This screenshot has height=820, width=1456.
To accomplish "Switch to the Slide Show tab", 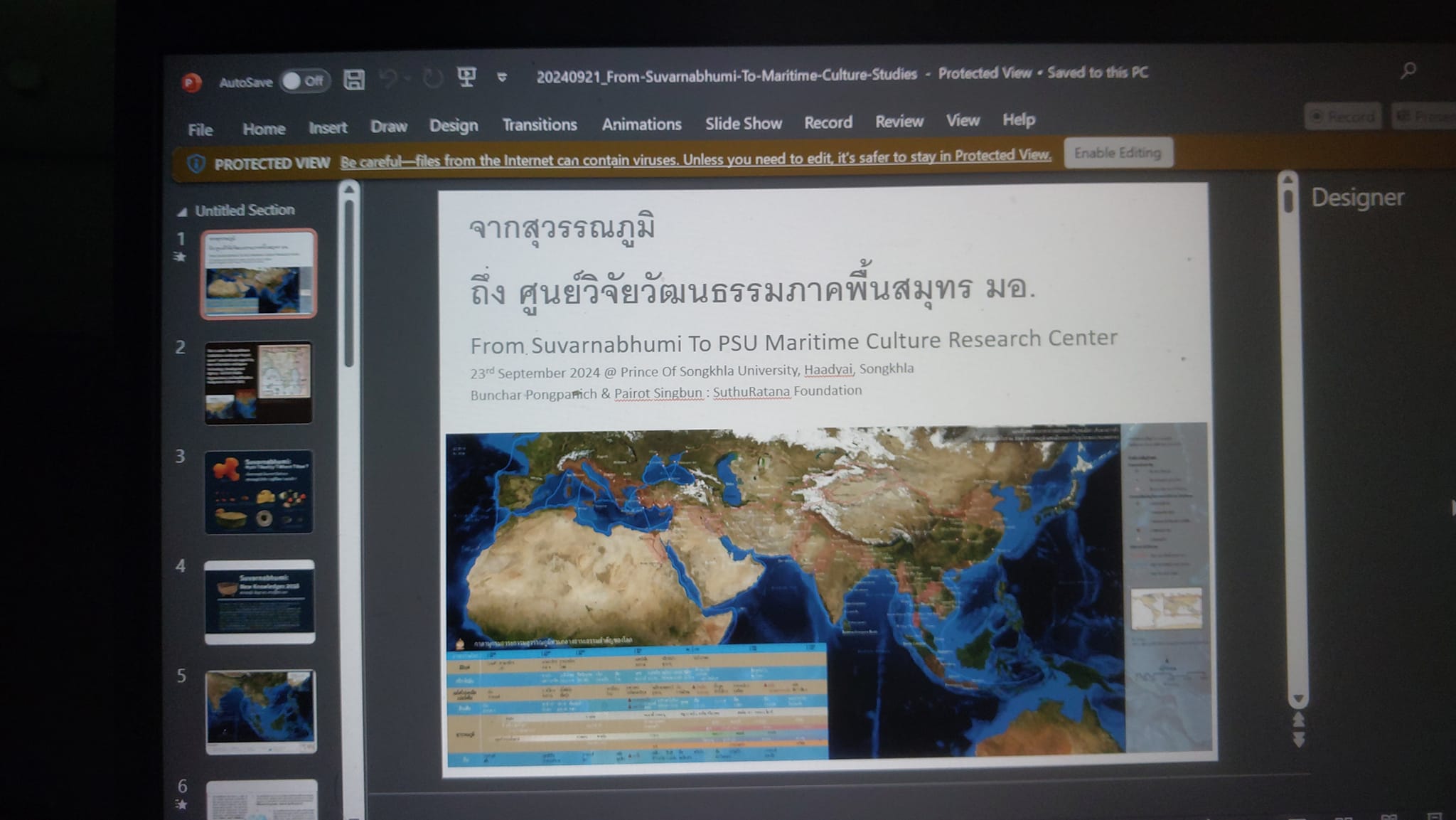I will [x=743, y=124].
